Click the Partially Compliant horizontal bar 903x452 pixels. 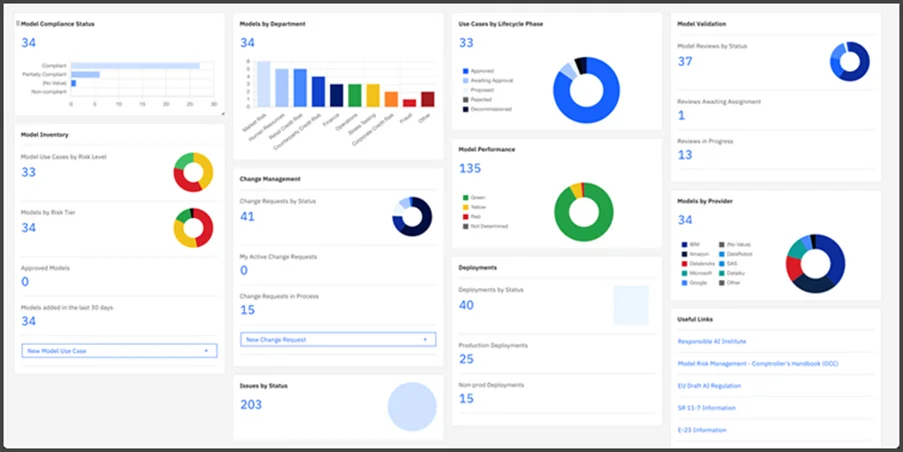(x=85, y=74)
